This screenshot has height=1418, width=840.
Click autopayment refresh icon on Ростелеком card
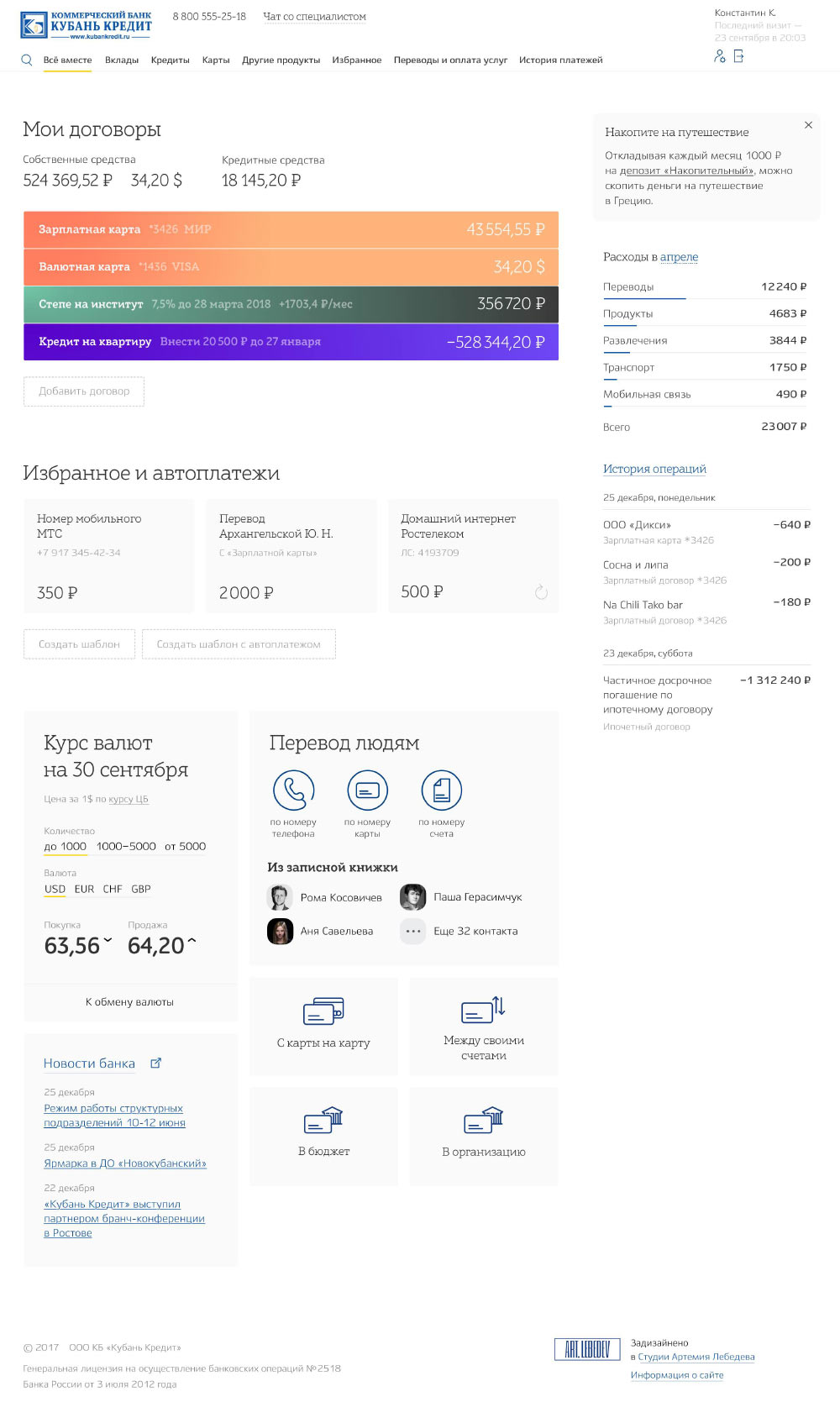point(541,592)
